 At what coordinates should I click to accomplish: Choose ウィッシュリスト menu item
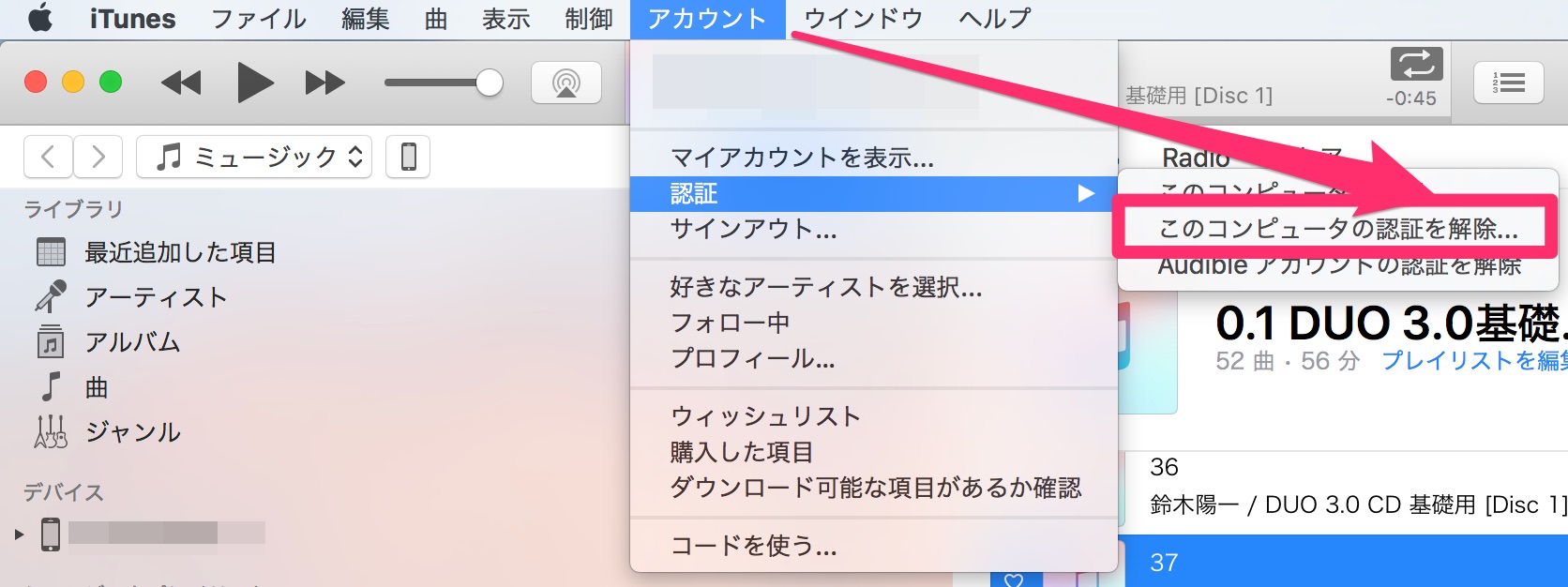(874, 416)
